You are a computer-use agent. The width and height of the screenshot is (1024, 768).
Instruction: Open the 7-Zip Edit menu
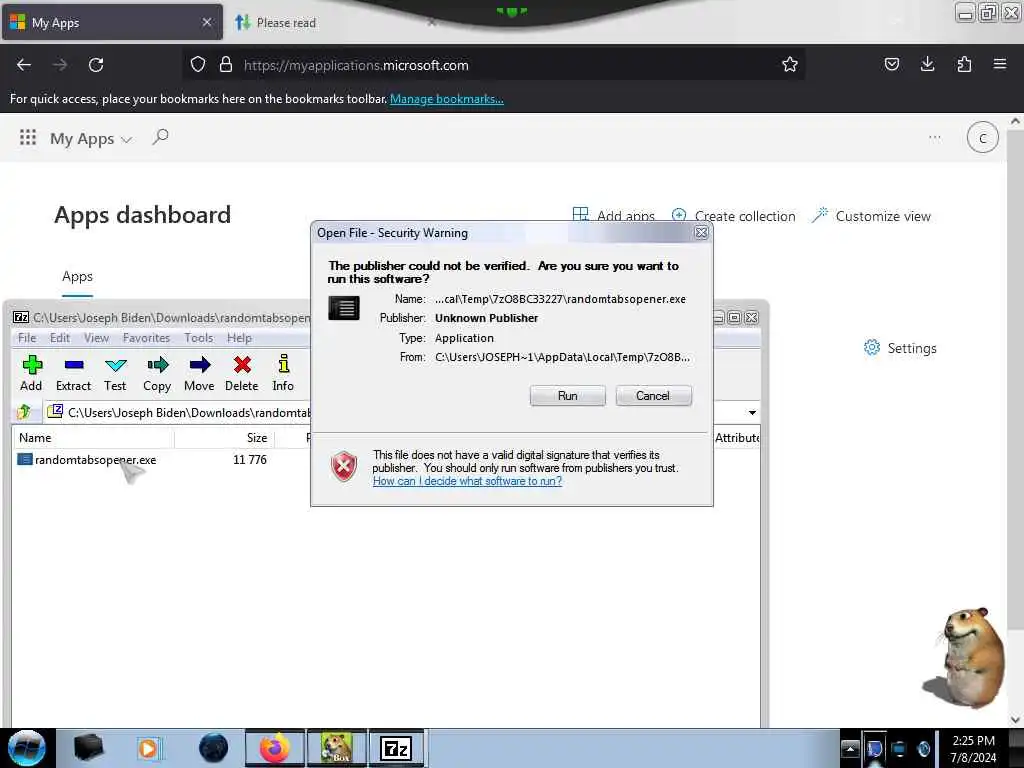[x=59, y=338]
